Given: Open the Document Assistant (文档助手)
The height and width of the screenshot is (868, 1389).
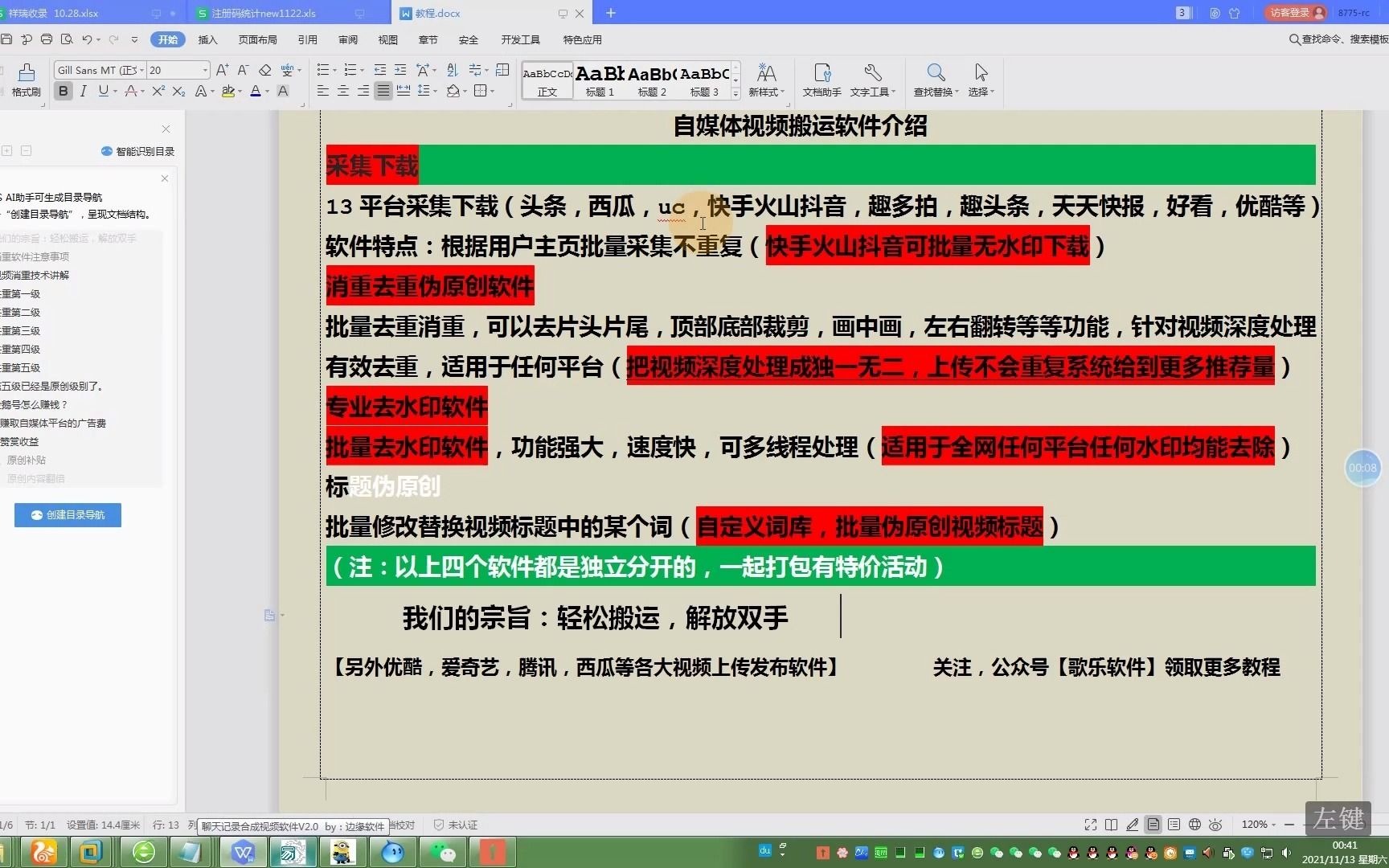Looking at the screenshot, I should tap(822, 80).
